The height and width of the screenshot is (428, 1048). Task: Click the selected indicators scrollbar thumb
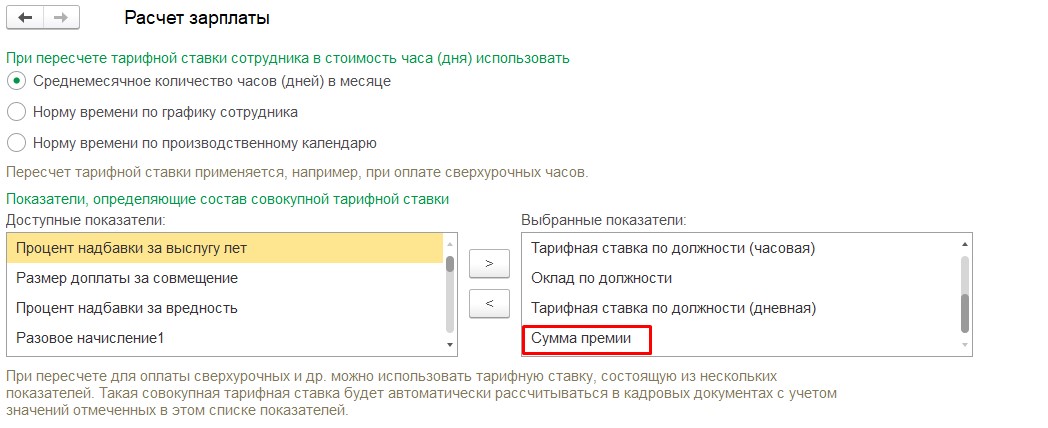click(964, 312)
